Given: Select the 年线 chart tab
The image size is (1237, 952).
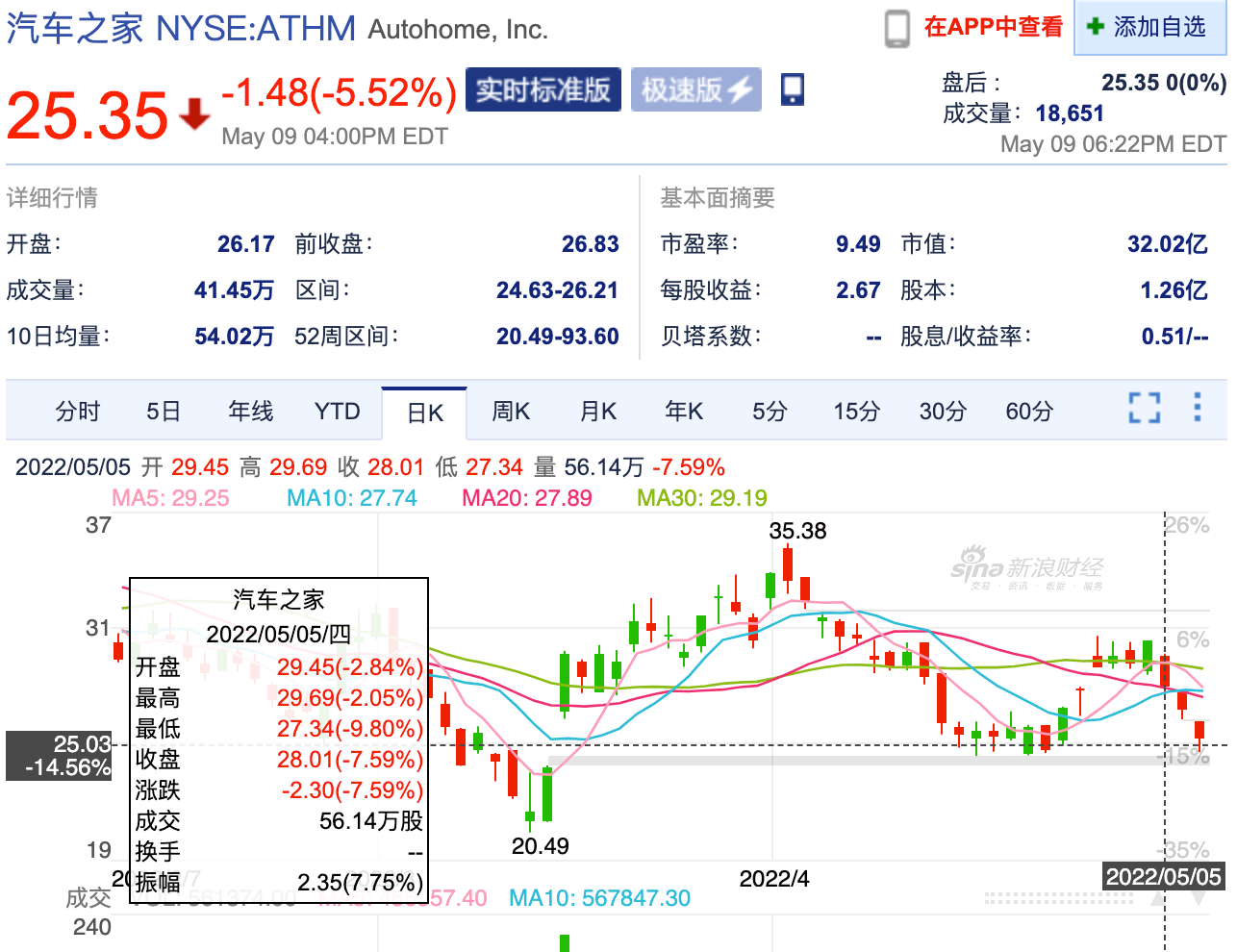Looking at the screenshot, I should click(x=251, y=412).
